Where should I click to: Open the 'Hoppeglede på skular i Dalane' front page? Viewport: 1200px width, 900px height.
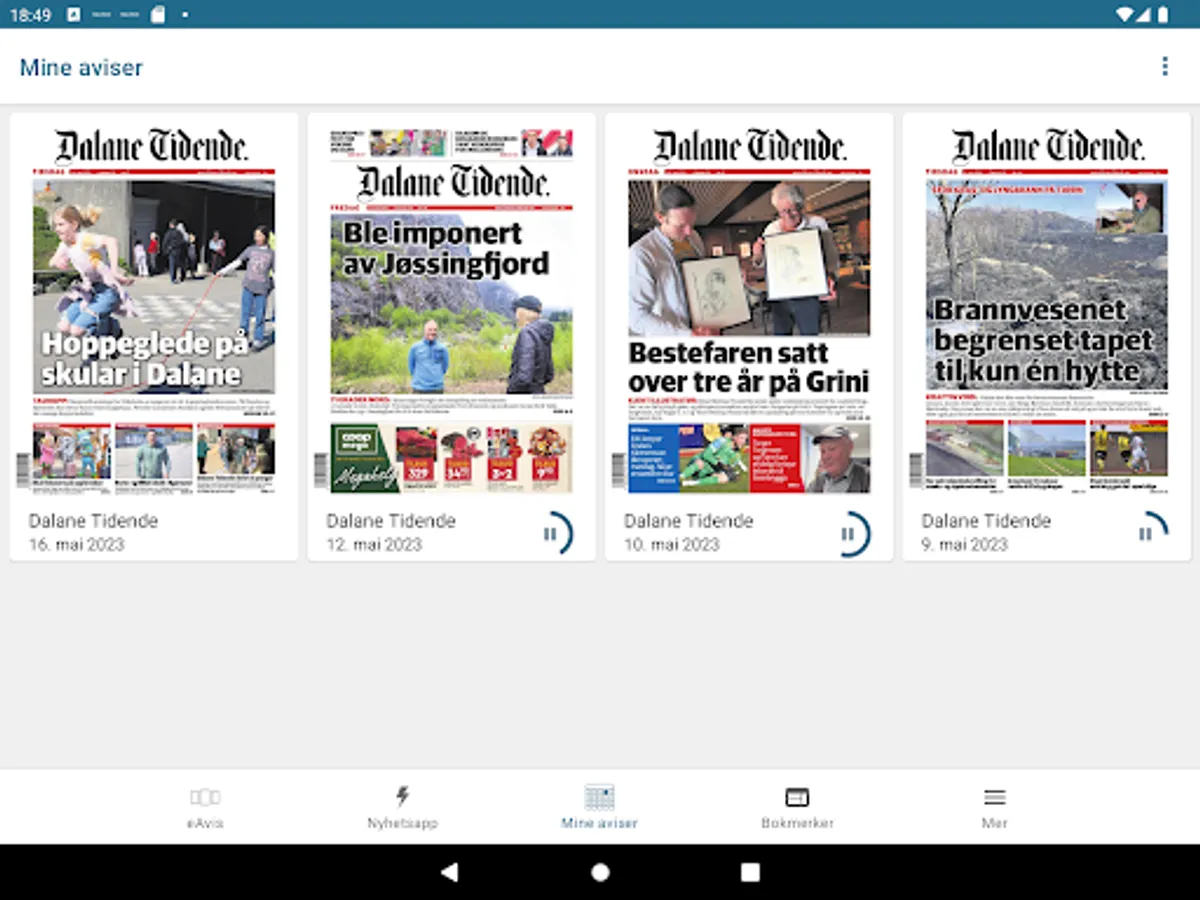click(x=154, y=310)
